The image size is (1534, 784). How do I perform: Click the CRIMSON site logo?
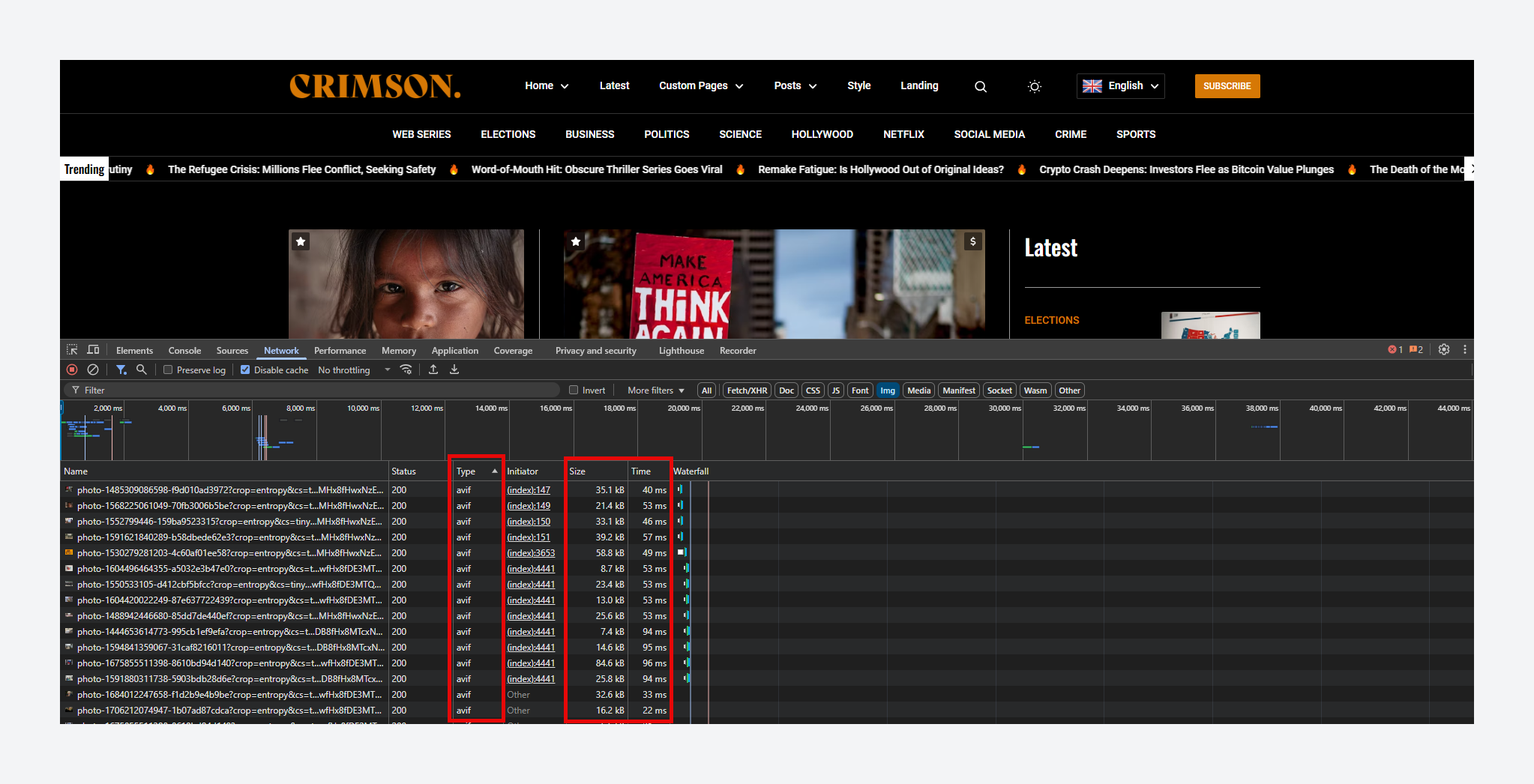click(x=375, y=86)
